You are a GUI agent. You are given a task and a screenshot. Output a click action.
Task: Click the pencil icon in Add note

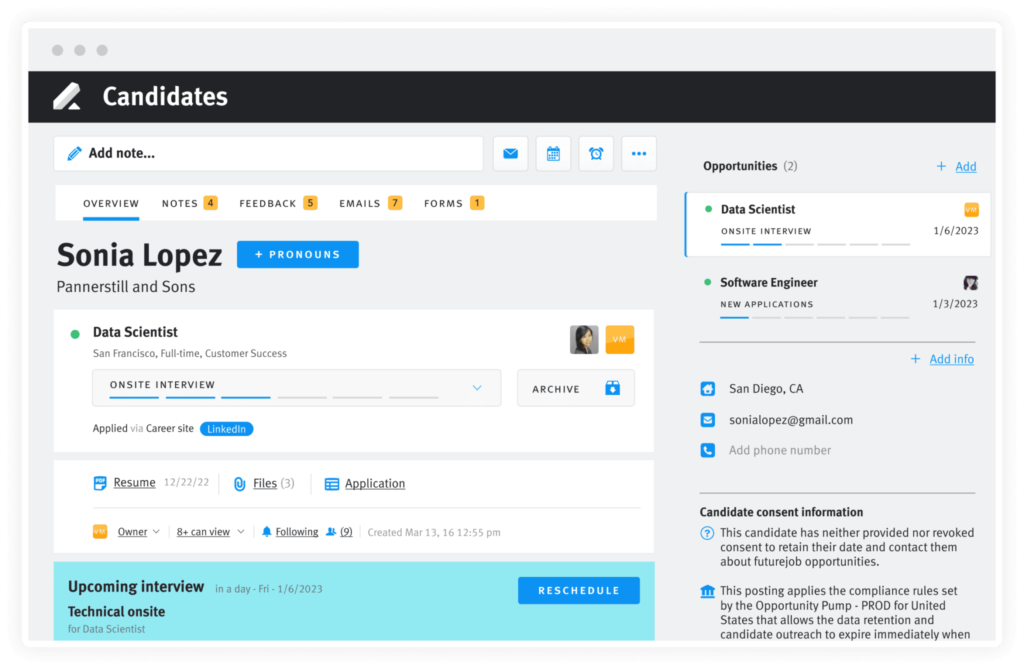click(74, 154)
